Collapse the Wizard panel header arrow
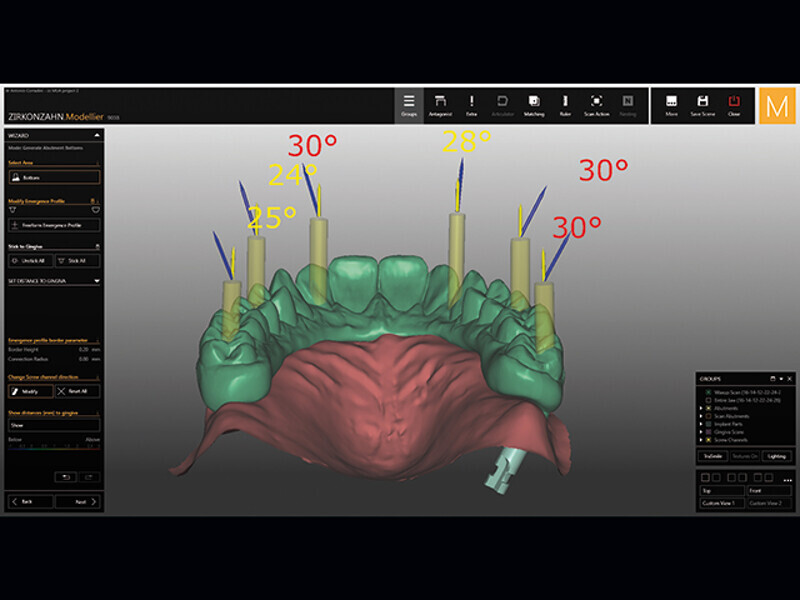 [x=96, y=133]
